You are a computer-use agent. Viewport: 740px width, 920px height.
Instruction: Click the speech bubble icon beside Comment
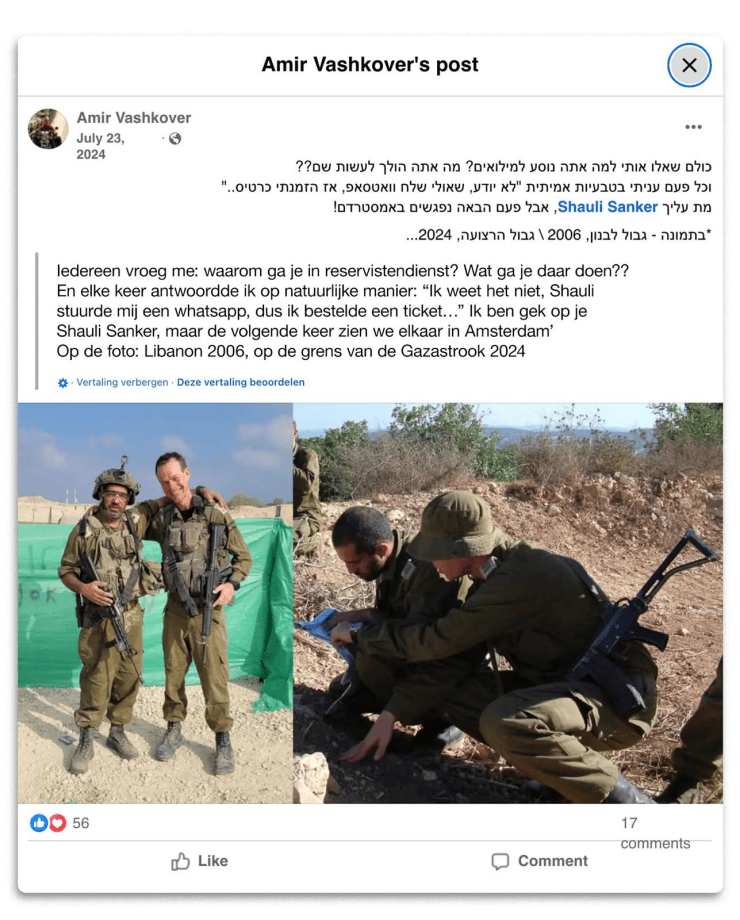coord(500,861)
